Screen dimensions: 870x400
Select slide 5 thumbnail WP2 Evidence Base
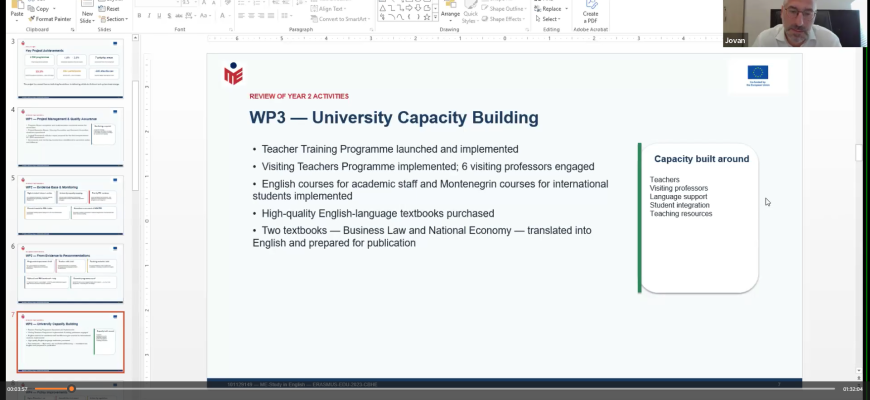coord(70,205)
